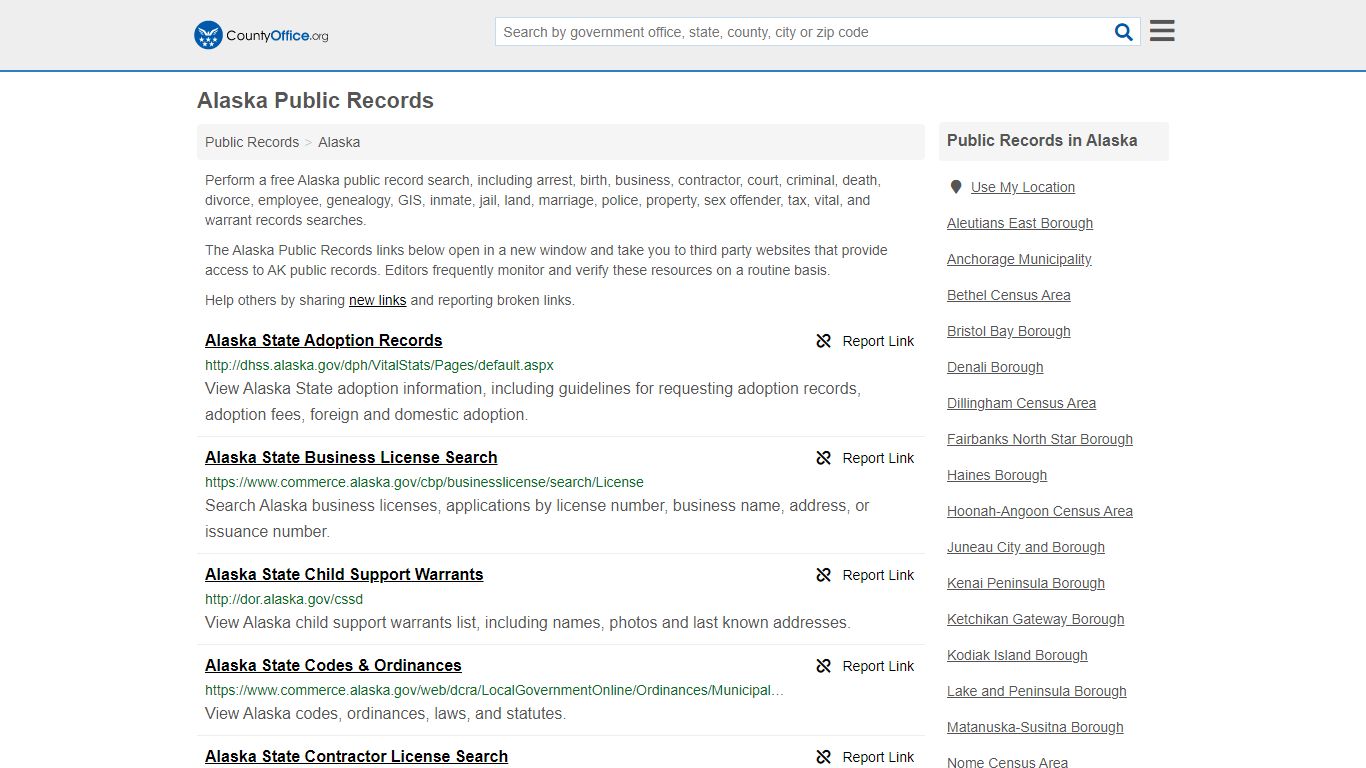This screenshot has width=1366, height=768.
Task: Click the Alaska Public Records heading
Action: pos(315,101)
